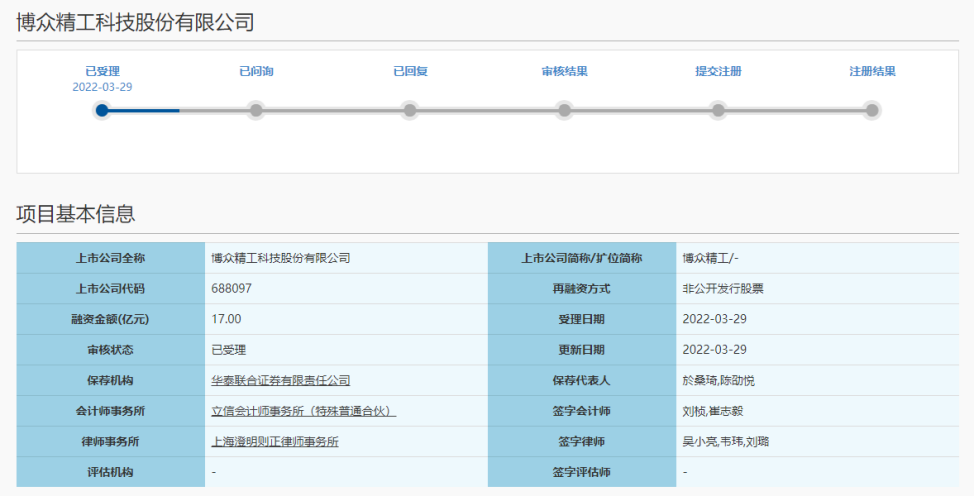Image resolution: width=974 pixels, height=496 pixels.
Task: Click the 律师事务所 header cell
Action: tap(111, 441)
